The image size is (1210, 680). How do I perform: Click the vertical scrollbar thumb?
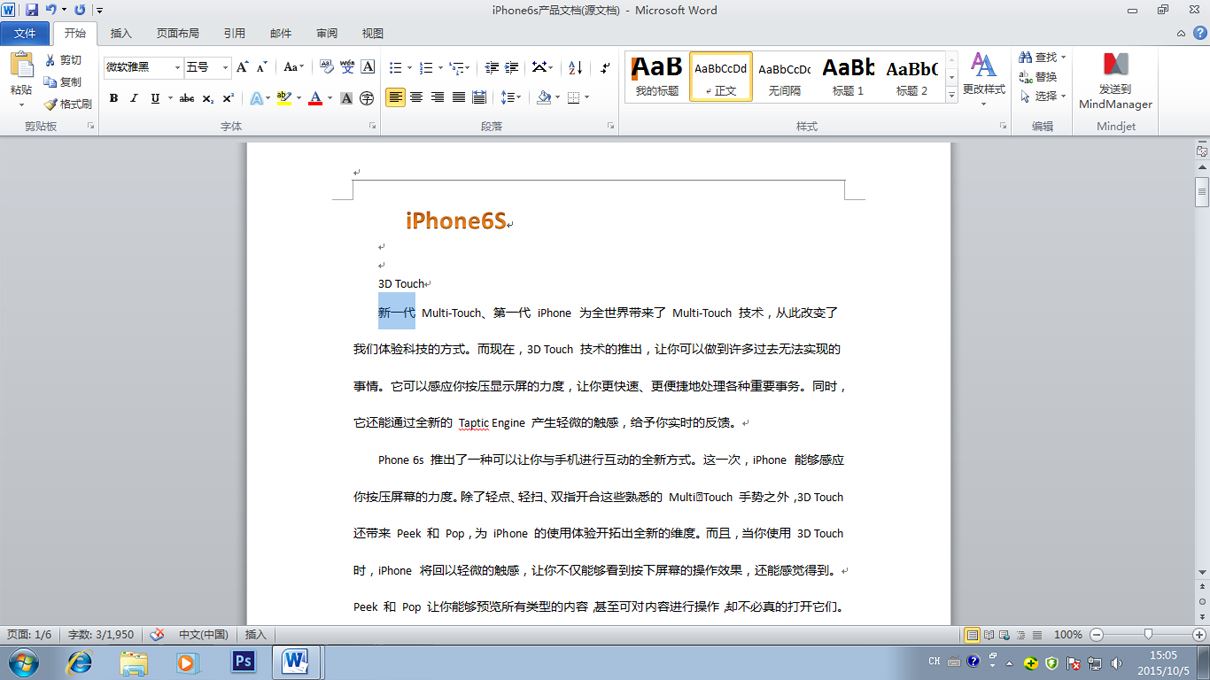point(1202,191)
